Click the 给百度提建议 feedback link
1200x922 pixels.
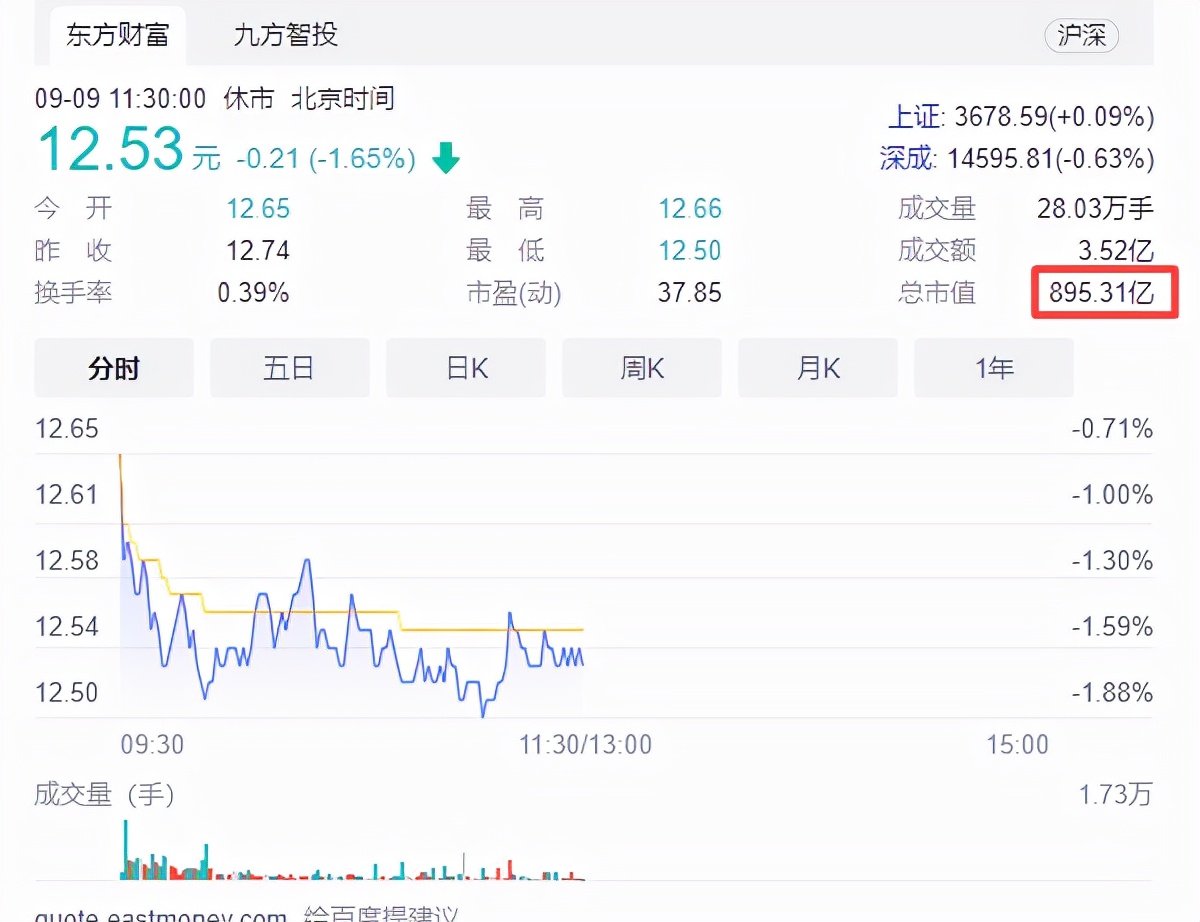381,914
